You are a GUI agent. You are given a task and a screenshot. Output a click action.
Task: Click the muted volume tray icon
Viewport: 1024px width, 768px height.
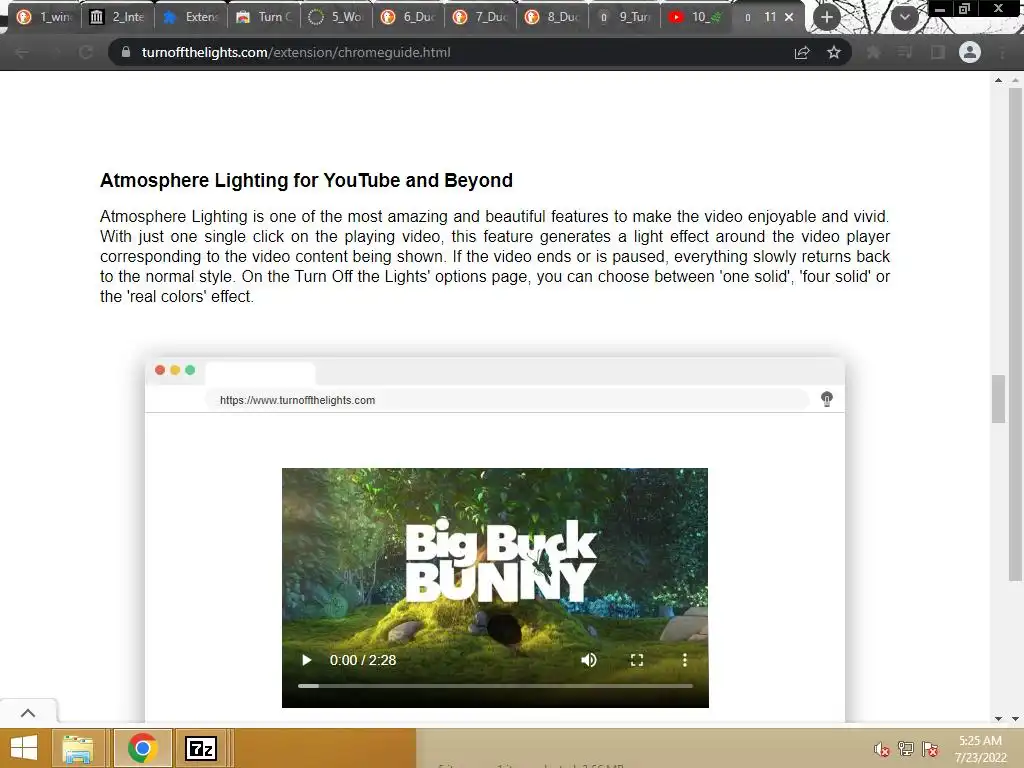coord(882,748)
